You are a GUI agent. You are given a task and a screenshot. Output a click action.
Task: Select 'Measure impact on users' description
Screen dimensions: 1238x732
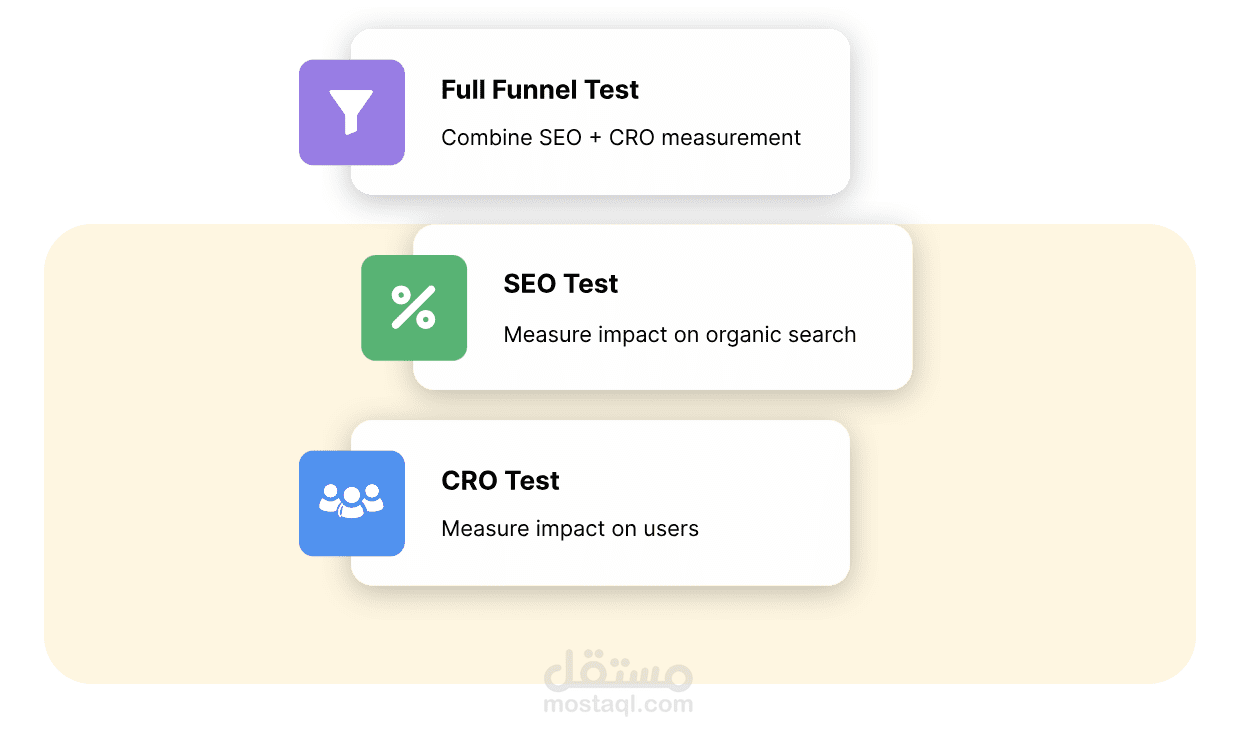[x=570, y=529]
